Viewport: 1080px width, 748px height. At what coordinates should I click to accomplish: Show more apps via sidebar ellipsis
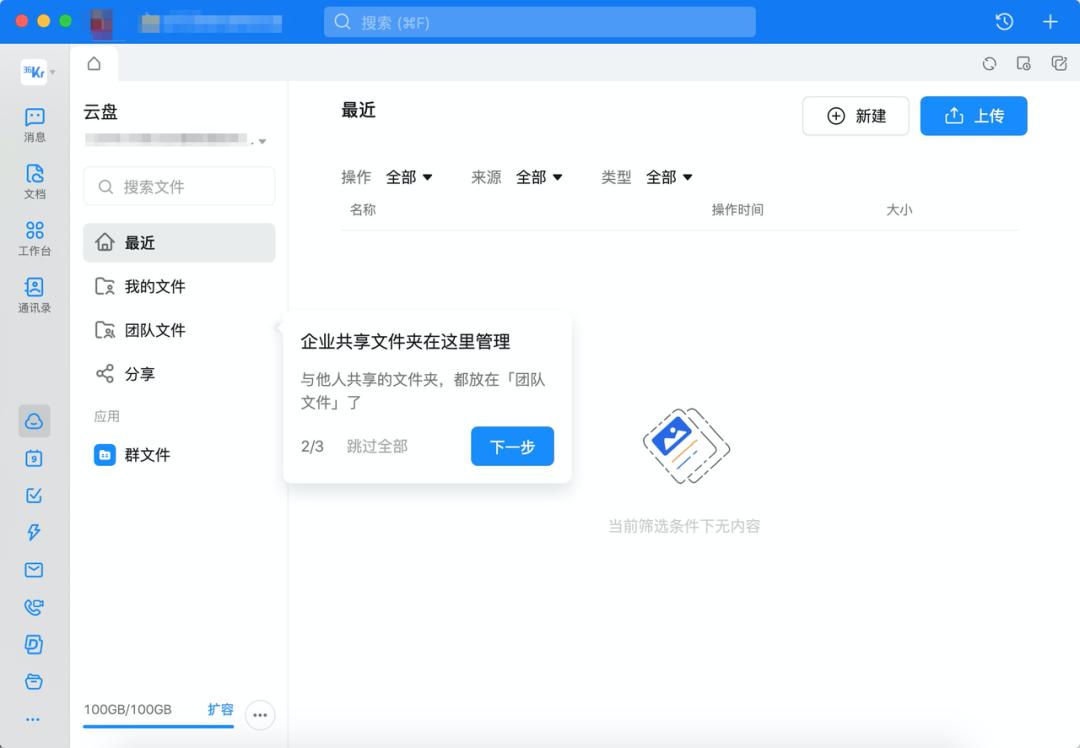click(33, 719)
